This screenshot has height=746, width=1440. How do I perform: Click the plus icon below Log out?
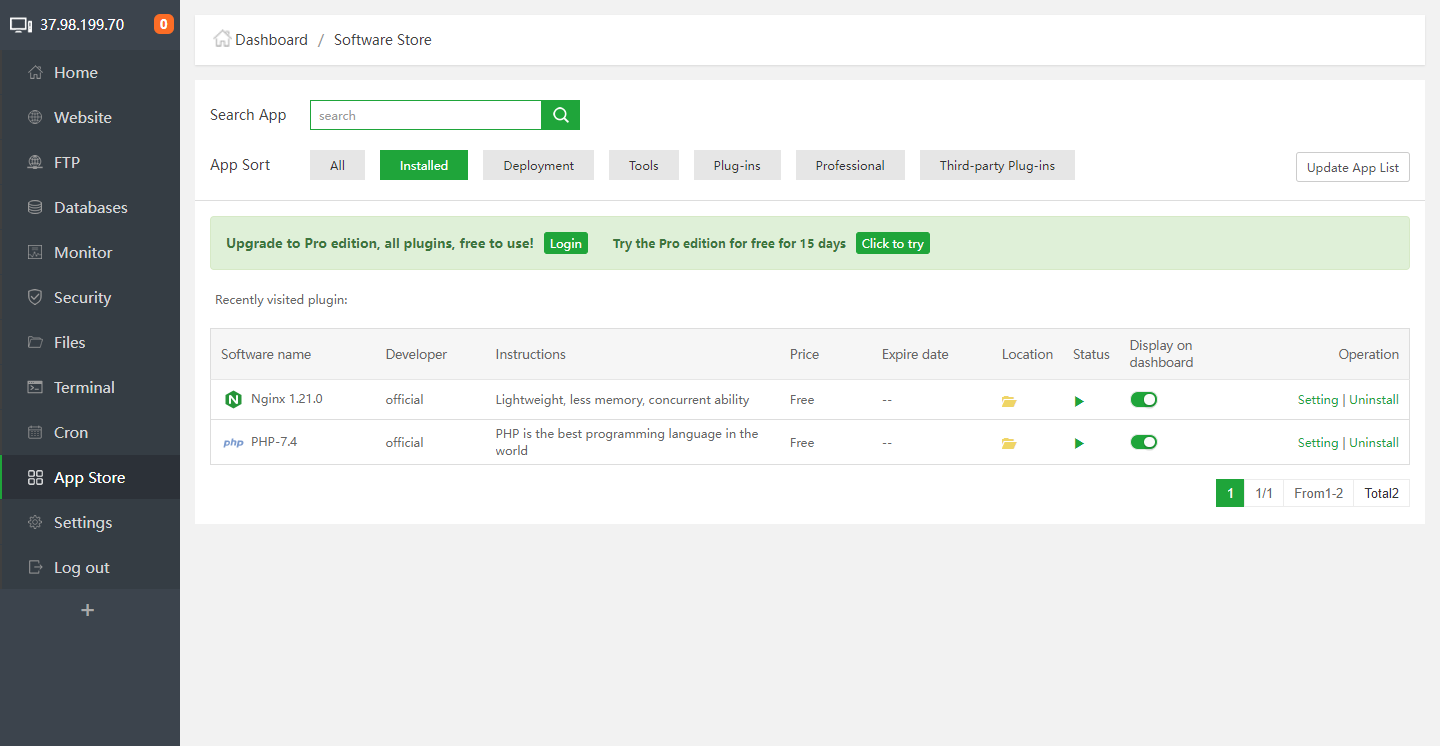click(x=88, y=610)
